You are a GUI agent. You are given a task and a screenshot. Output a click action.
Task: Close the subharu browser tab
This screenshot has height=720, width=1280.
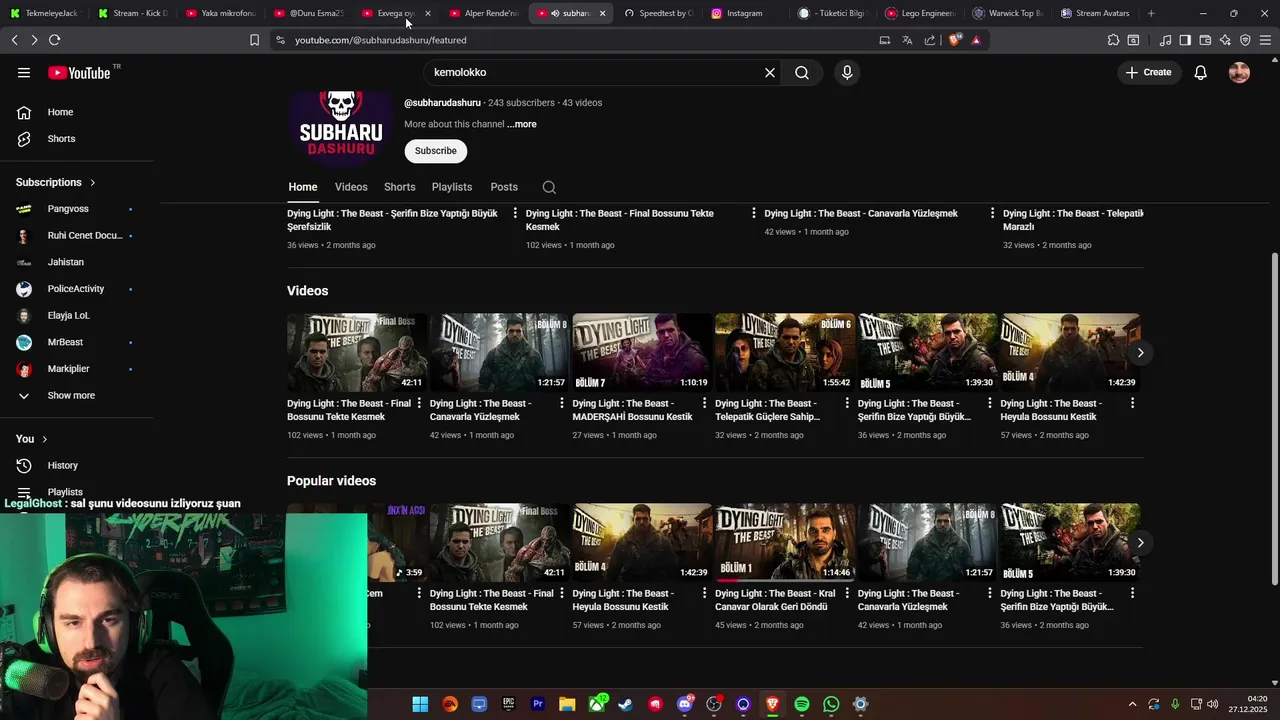(x=602, y=13)
